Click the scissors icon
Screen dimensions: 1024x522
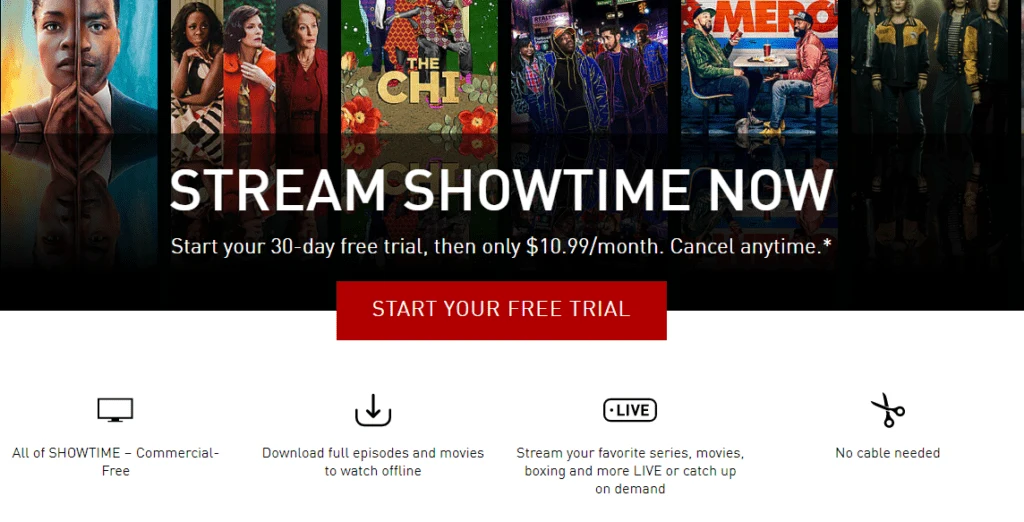(x=888, y=410)
